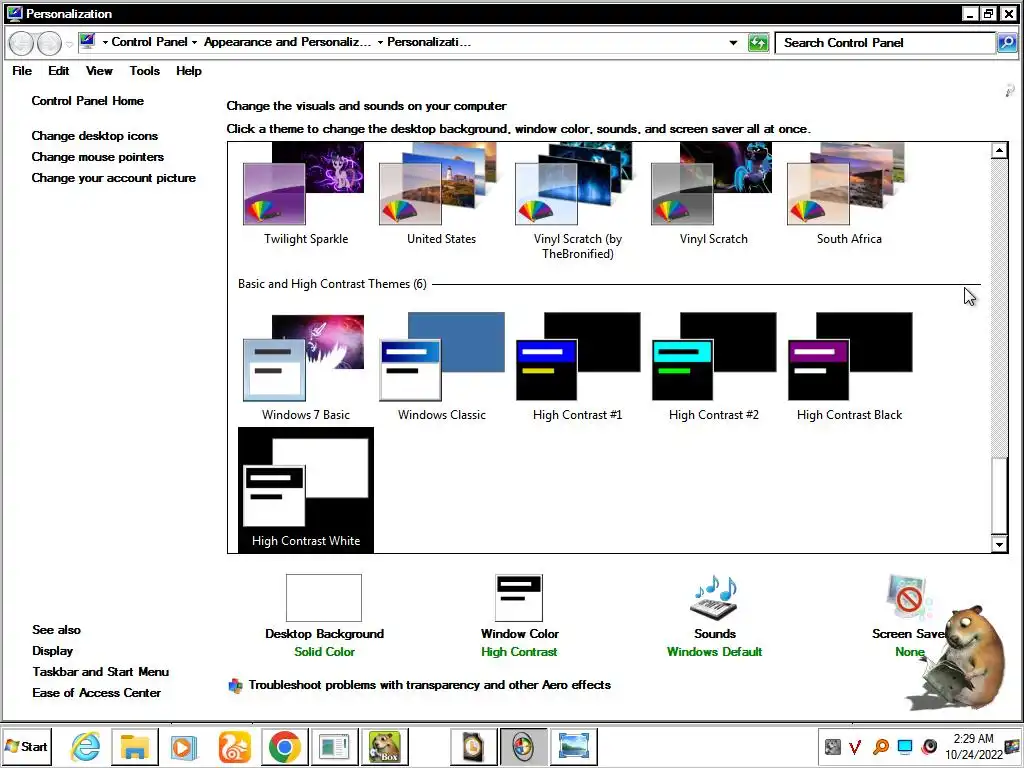The image size is (1024, 768).
Task: Go to Control Panel Home
Action: coord(88,101)
